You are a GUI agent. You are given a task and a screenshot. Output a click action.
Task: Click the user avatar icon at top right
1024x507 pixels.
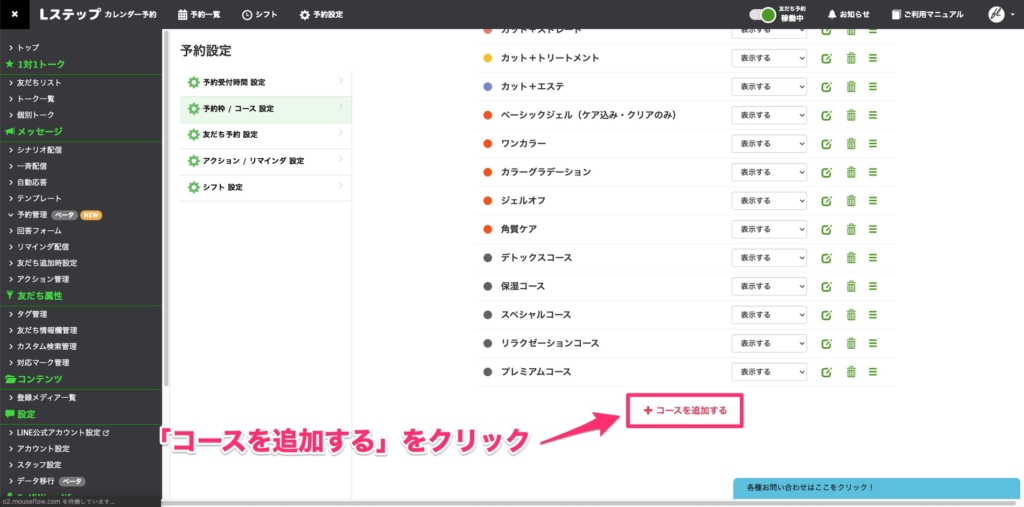(996, 15)
